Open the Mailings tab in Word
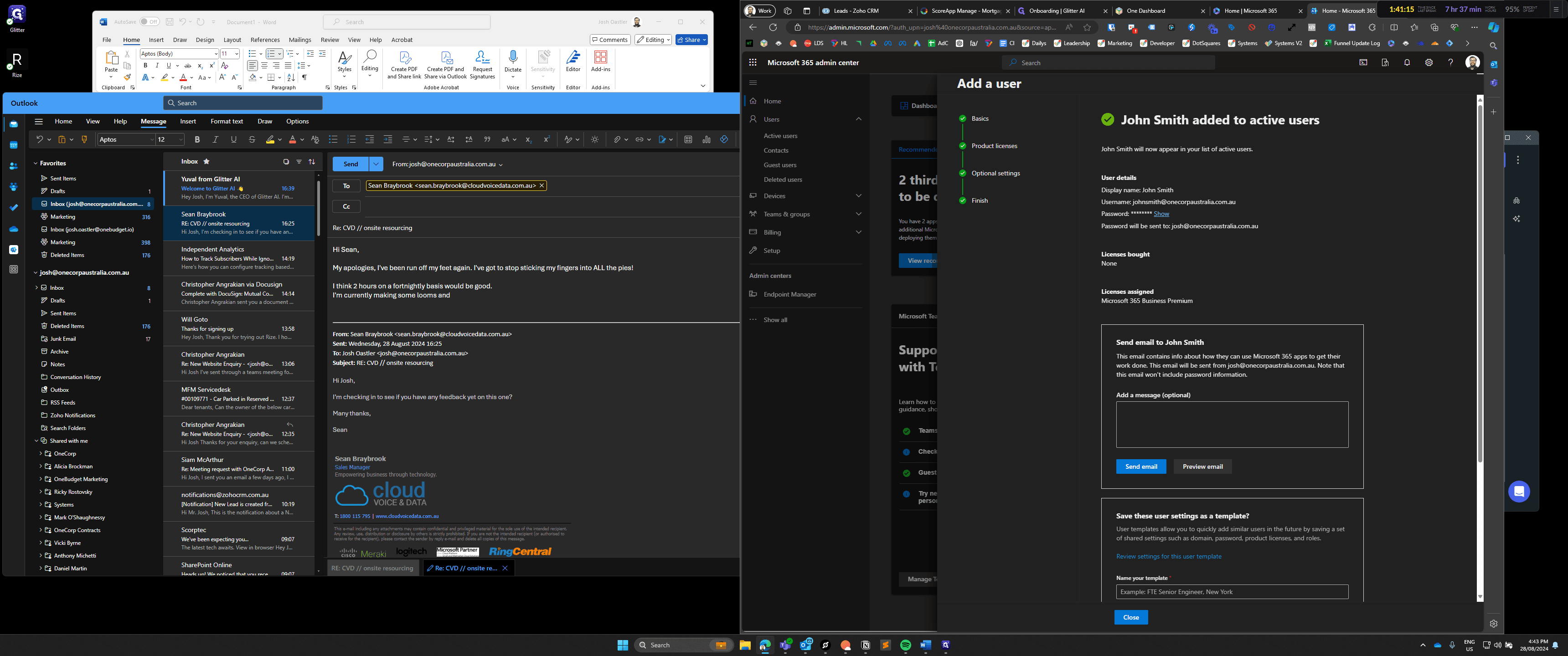1568x656 pixels. pos(299,40)
